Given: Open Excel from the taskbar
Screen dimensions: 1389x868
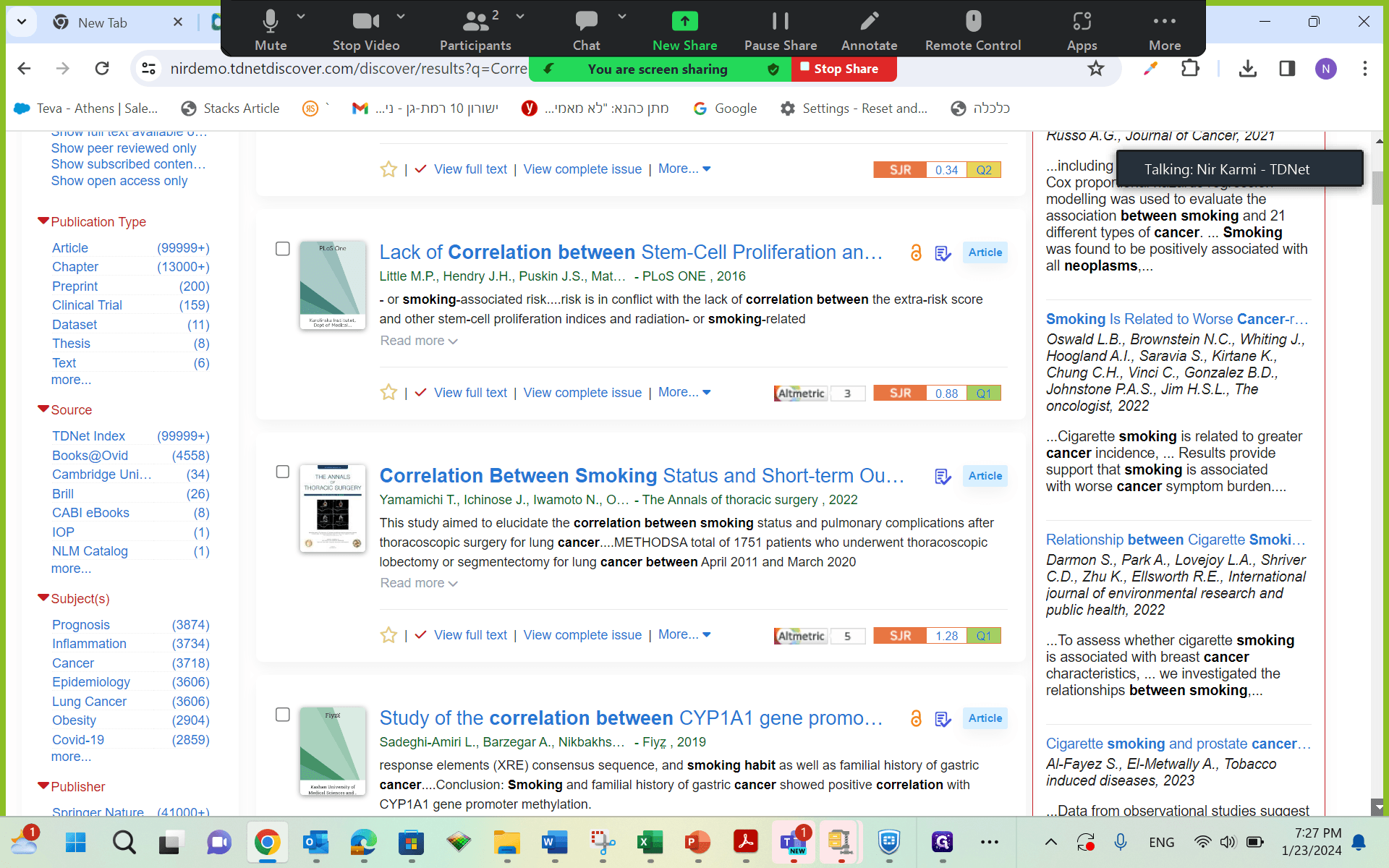Looking at the screenshot, I should click(x=650, y=842).
